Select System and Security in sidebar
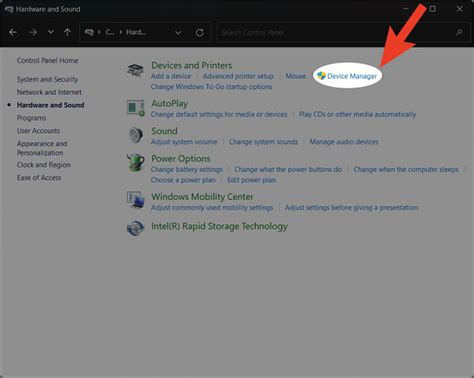 (x=47, y=79)
